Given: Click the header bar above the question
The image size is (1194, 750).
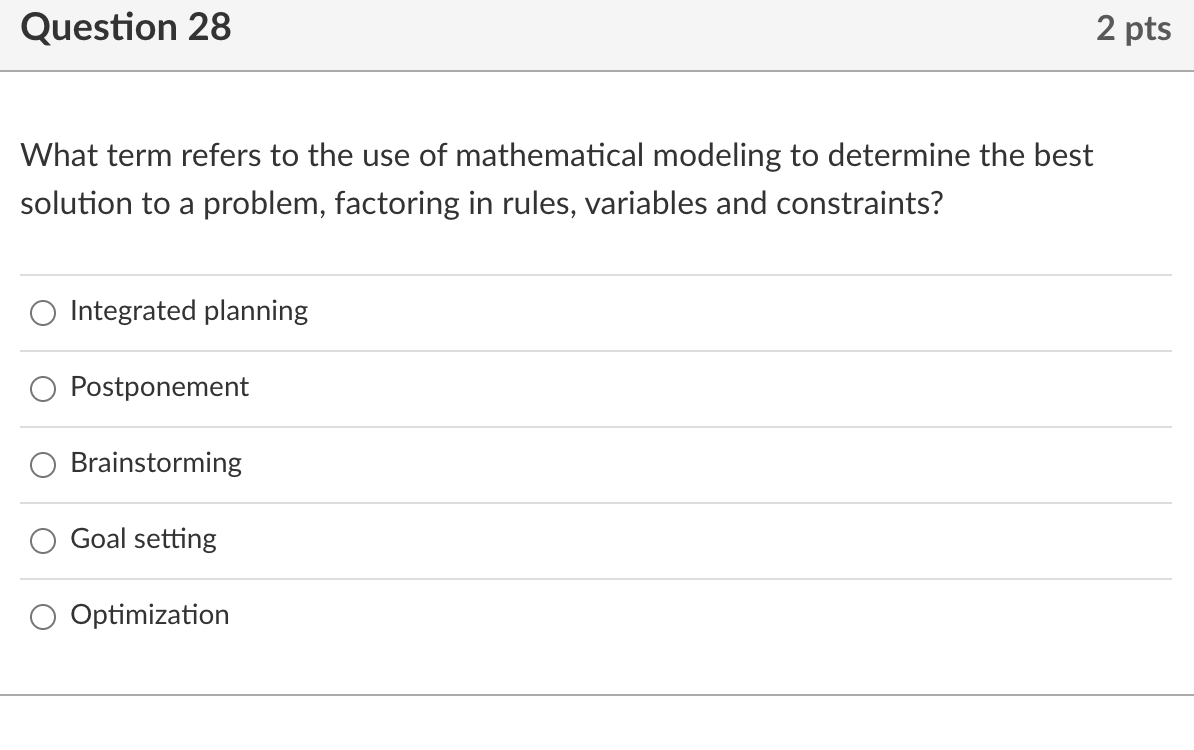Looking at the screenshot, I should (x=596, y=35).
